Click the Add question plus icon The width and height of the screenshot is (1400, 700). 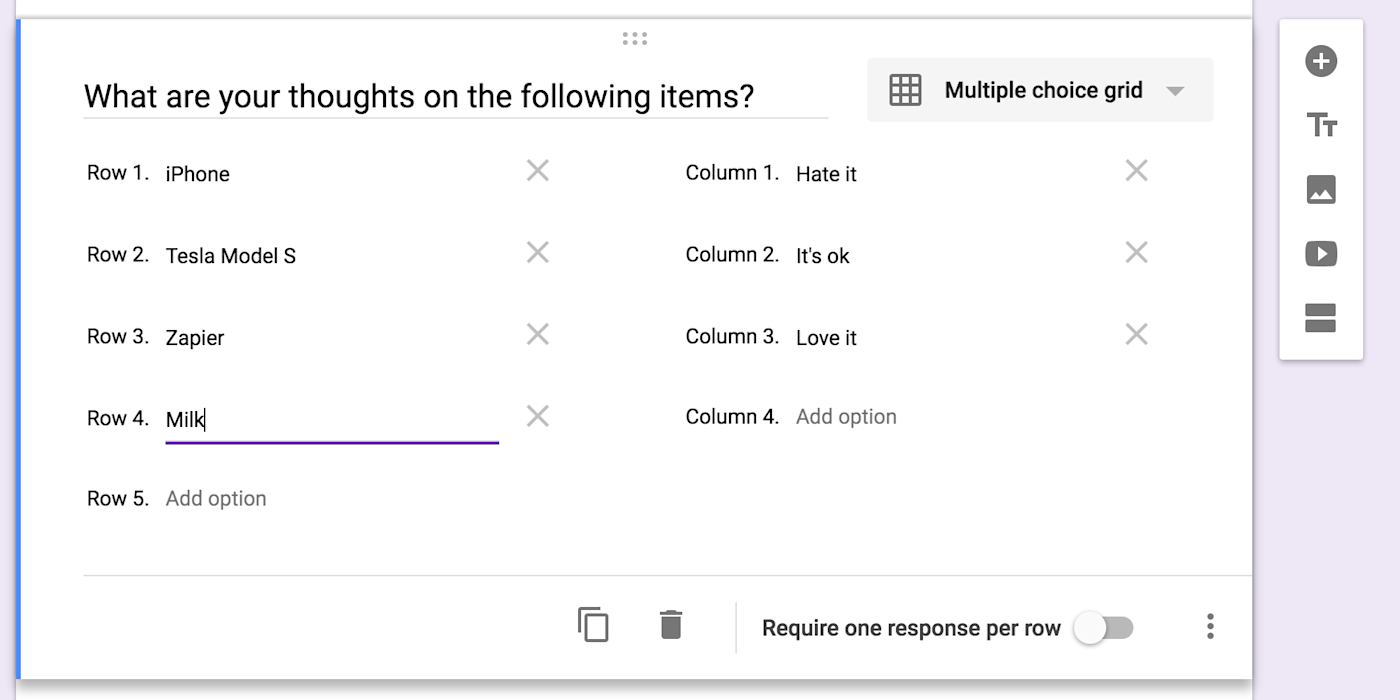click(1321, 62)
